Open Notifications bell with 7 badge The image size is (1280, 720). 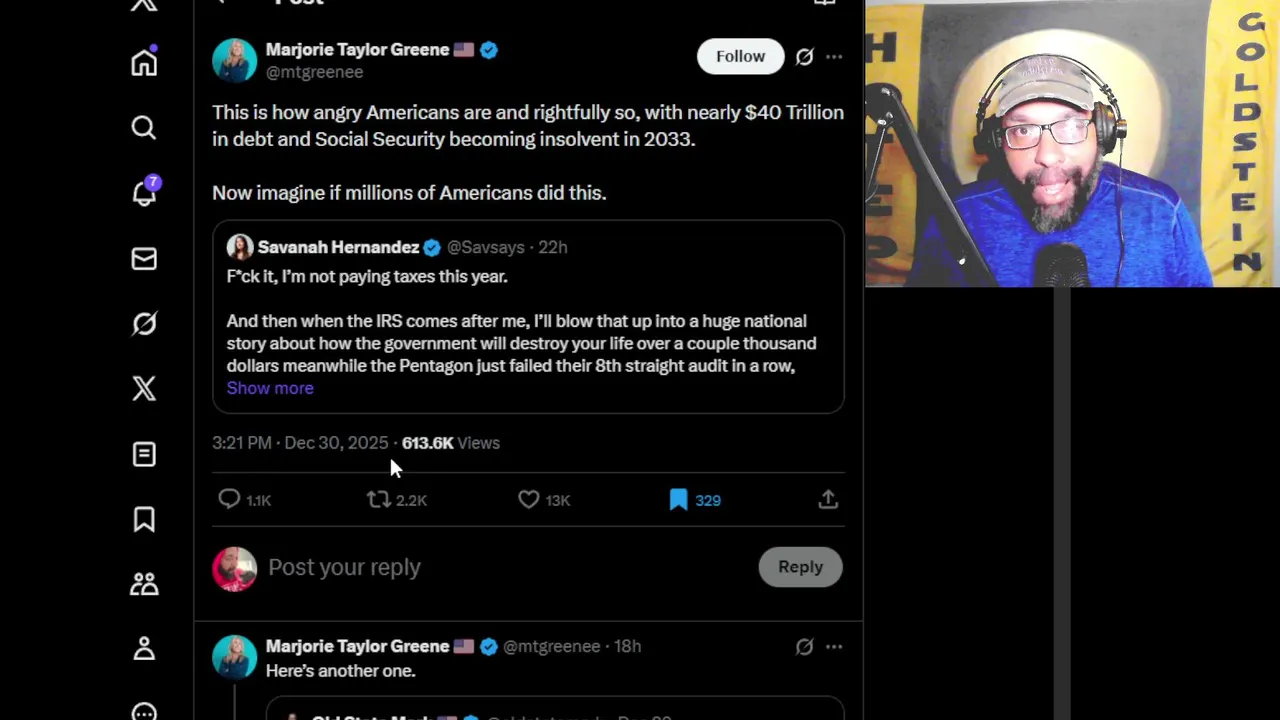144,193
